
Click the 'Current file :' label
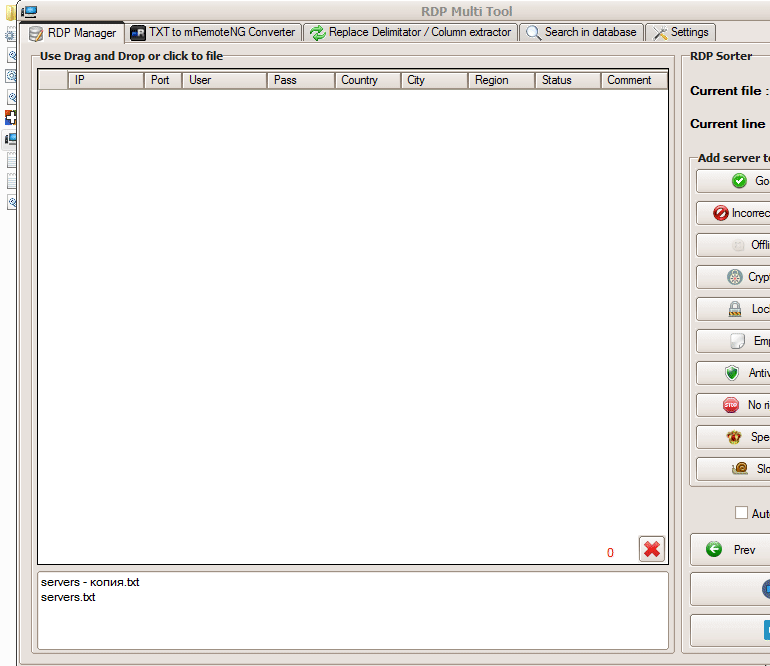click(x=729, y=91)
